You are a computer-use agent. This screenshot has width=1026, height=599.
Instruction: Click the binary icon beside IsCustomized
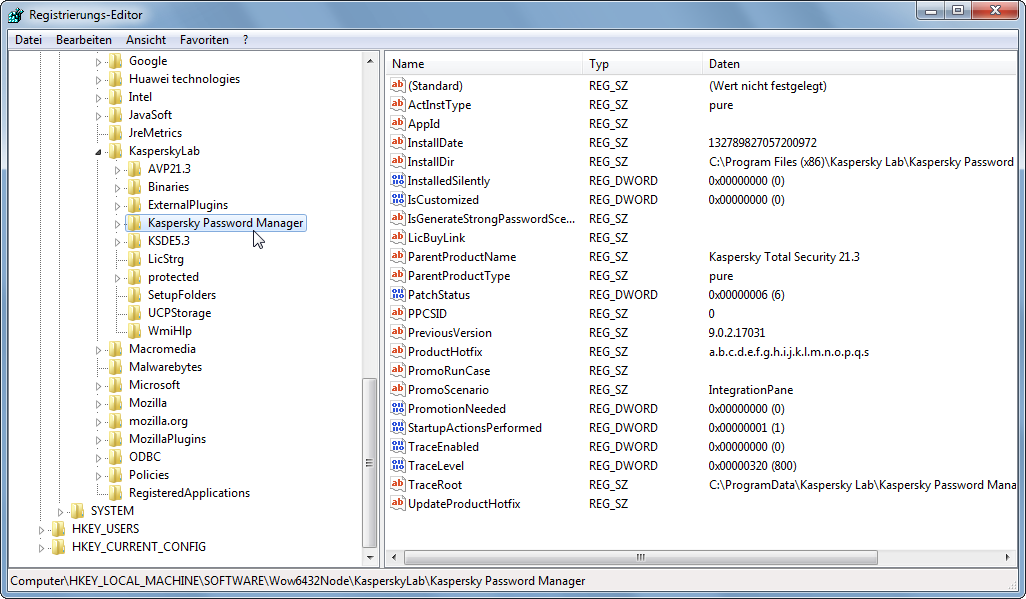[397, 199]
